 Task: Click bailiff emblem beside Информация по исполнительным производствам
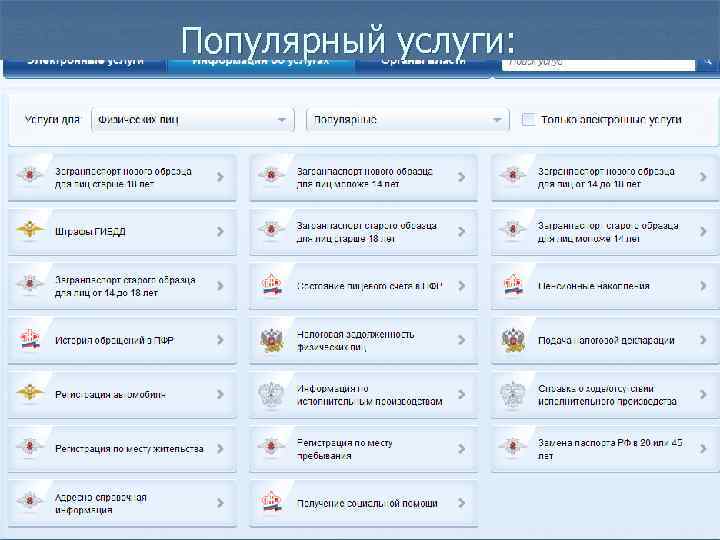271,394
